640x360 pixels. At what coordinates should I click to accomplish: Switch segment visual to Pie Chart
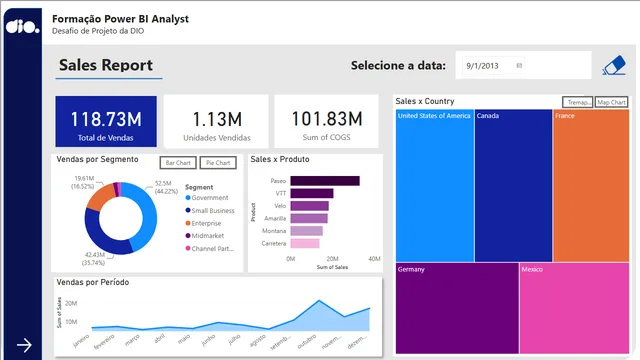coord(218,163)
